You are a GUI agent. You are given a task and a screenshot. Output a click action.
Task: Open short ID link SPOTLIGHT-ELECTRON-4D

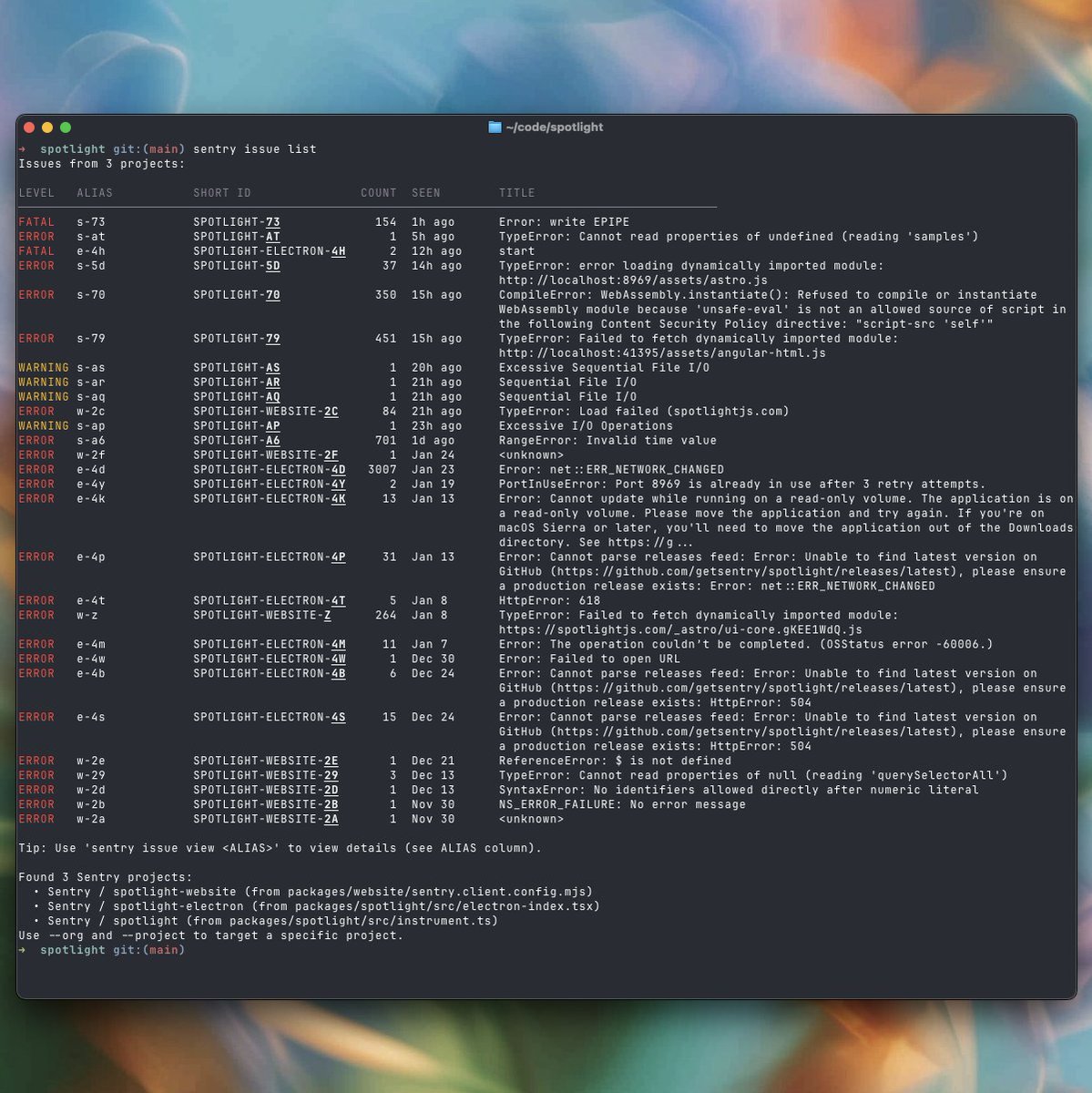[270, 470]
